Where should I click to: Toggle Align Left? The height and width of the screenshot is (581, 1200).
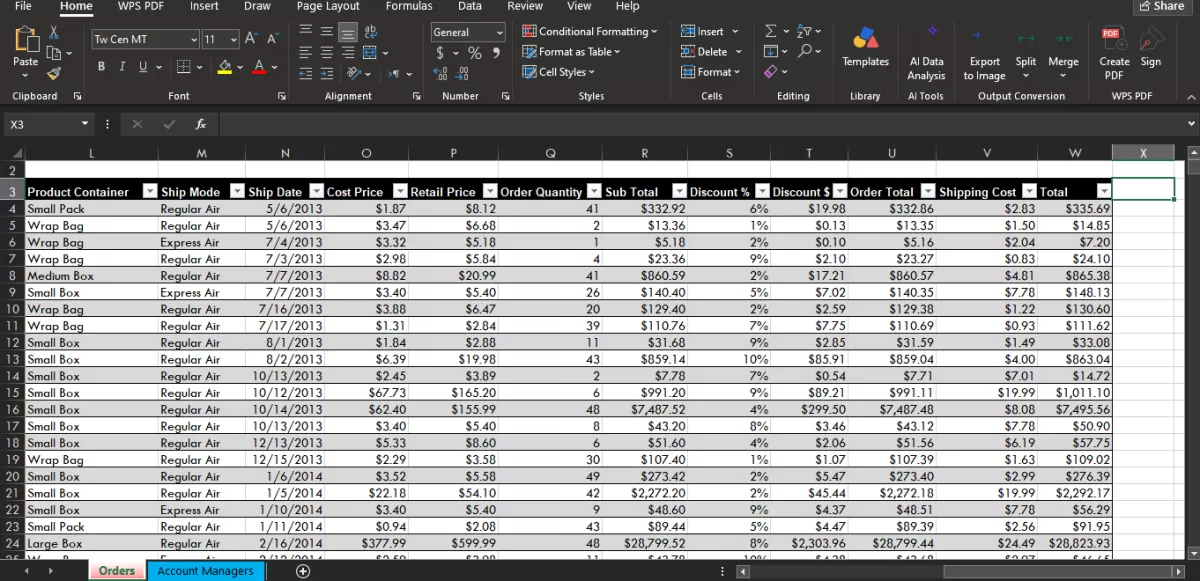pos(306,53)
